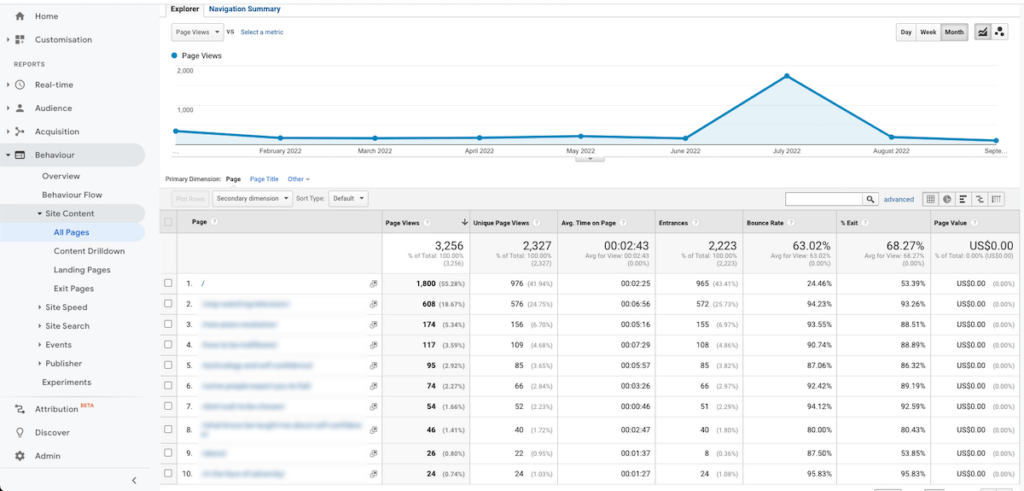Tick the checkbox for row 9

168,452
